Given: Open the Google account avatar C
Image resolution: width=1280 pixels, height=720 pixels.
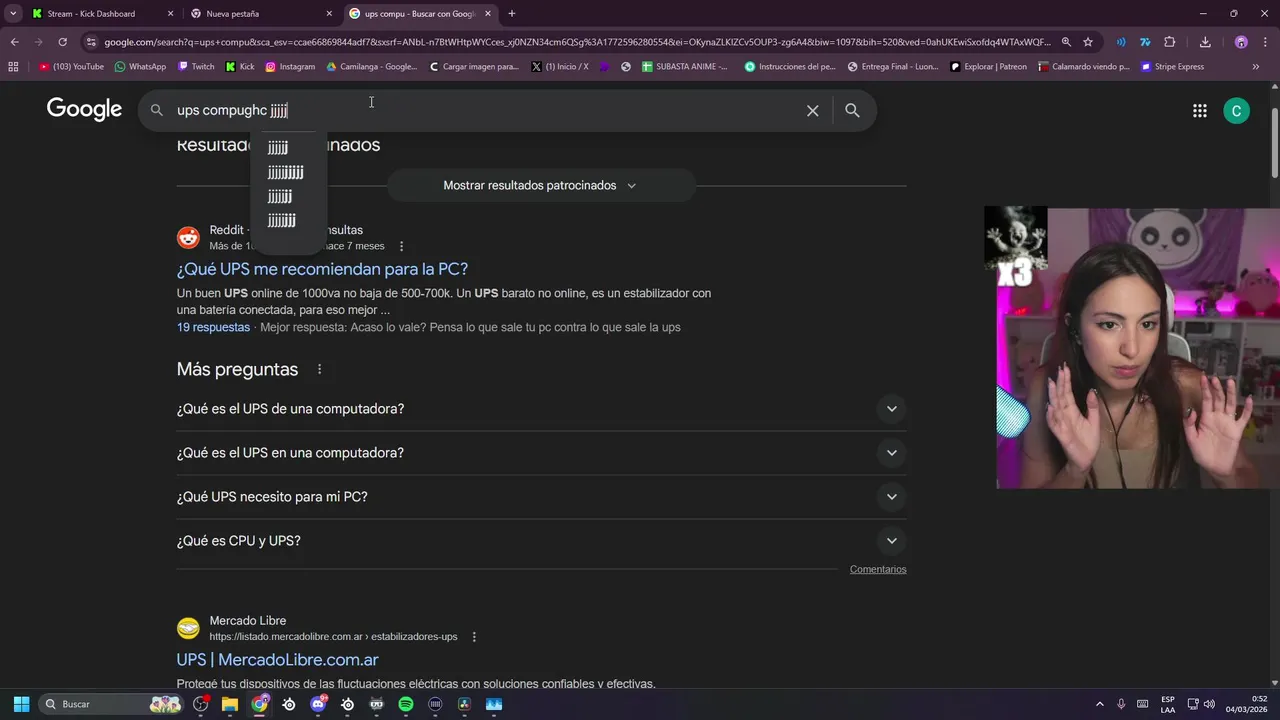Looking at the screenshot, I should (1237, 111).
